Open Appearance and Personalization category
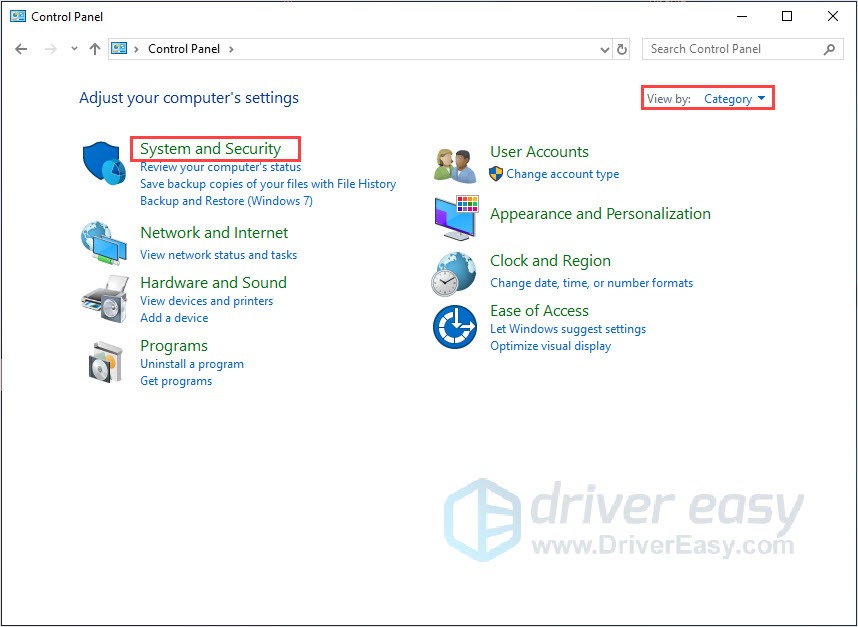858x627 pixels. [x=600, y=213]
